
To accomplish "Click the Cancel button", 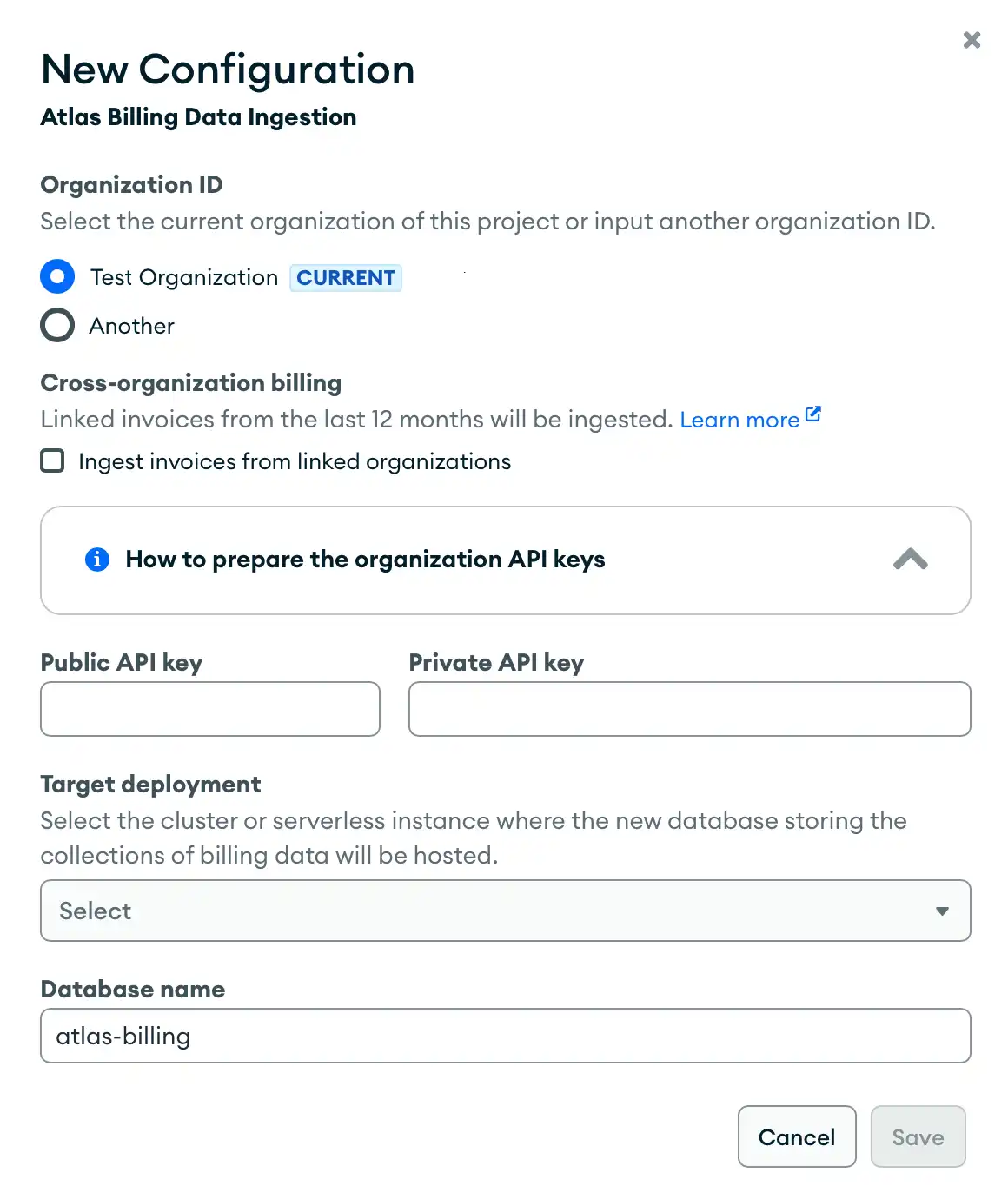I will point(796,1136).
